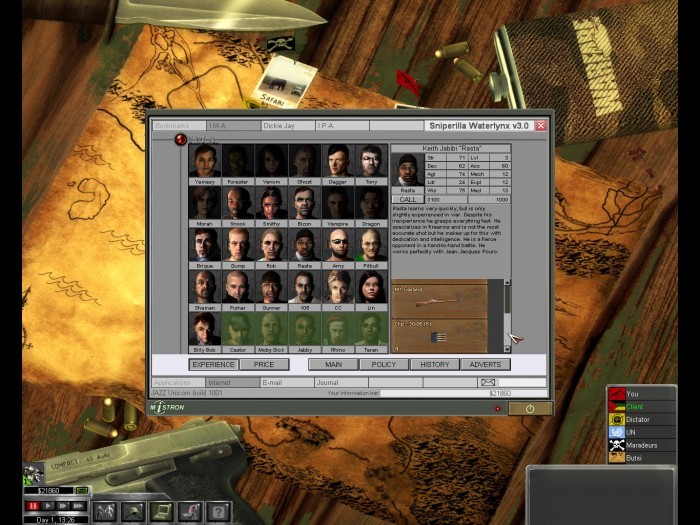Click the Day 1 time display
700x525 pixels.
(x=55, y=520)
